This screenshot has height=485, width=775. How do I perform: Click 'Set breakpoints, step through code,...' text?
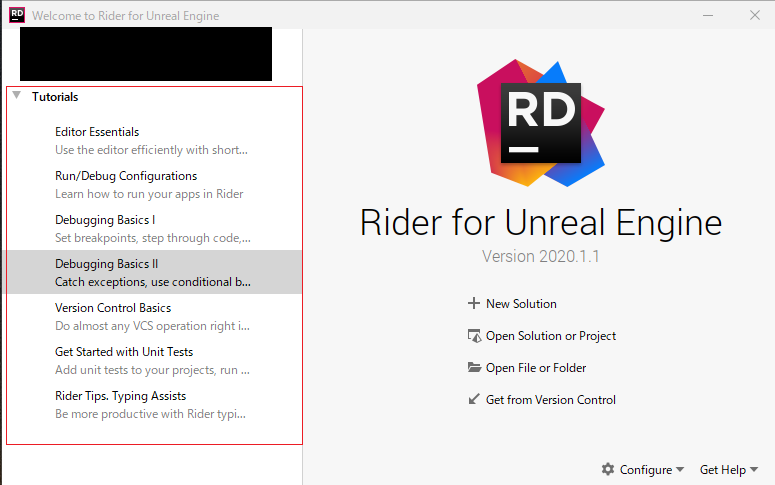[x=153, y=238]
